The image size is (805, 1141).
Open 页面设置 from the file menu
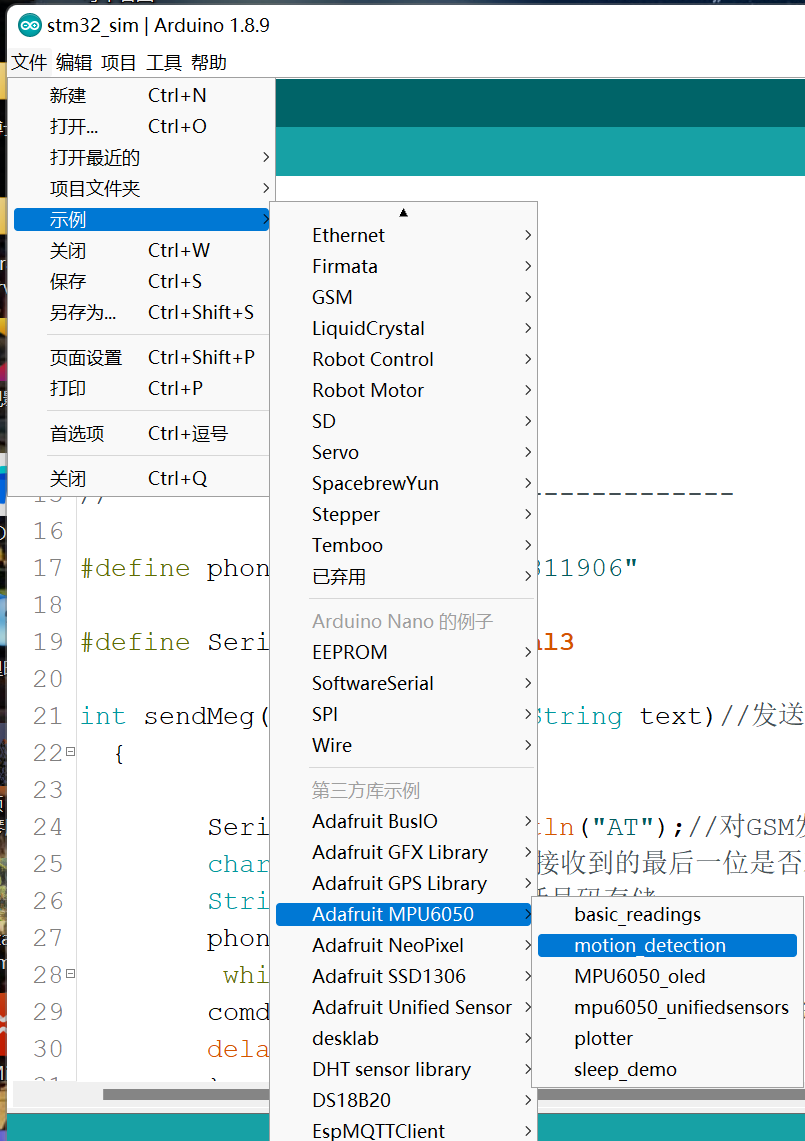tap(141, 357)
